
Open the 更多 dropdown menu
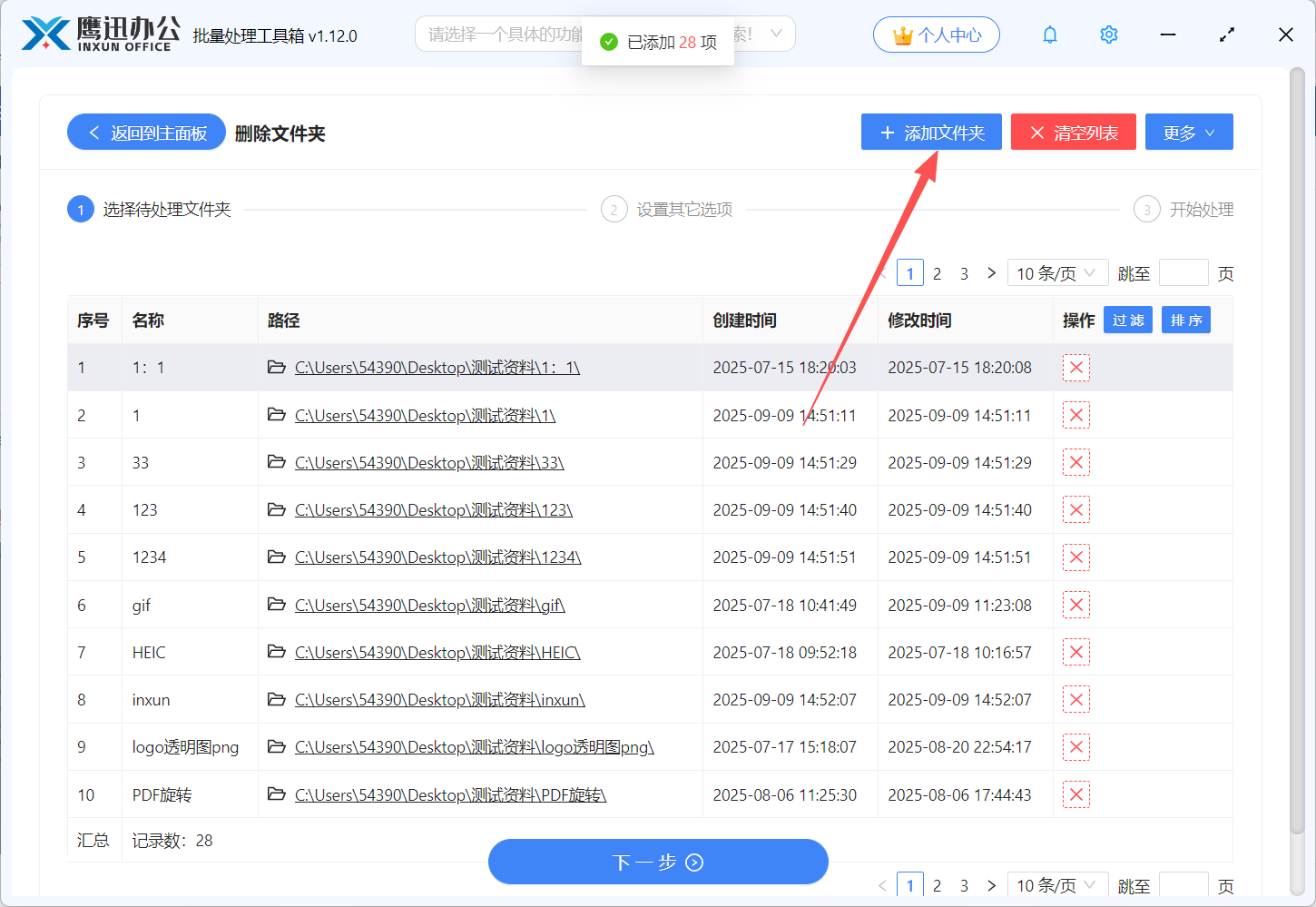pyautogui.click(x=1188, y=133)
